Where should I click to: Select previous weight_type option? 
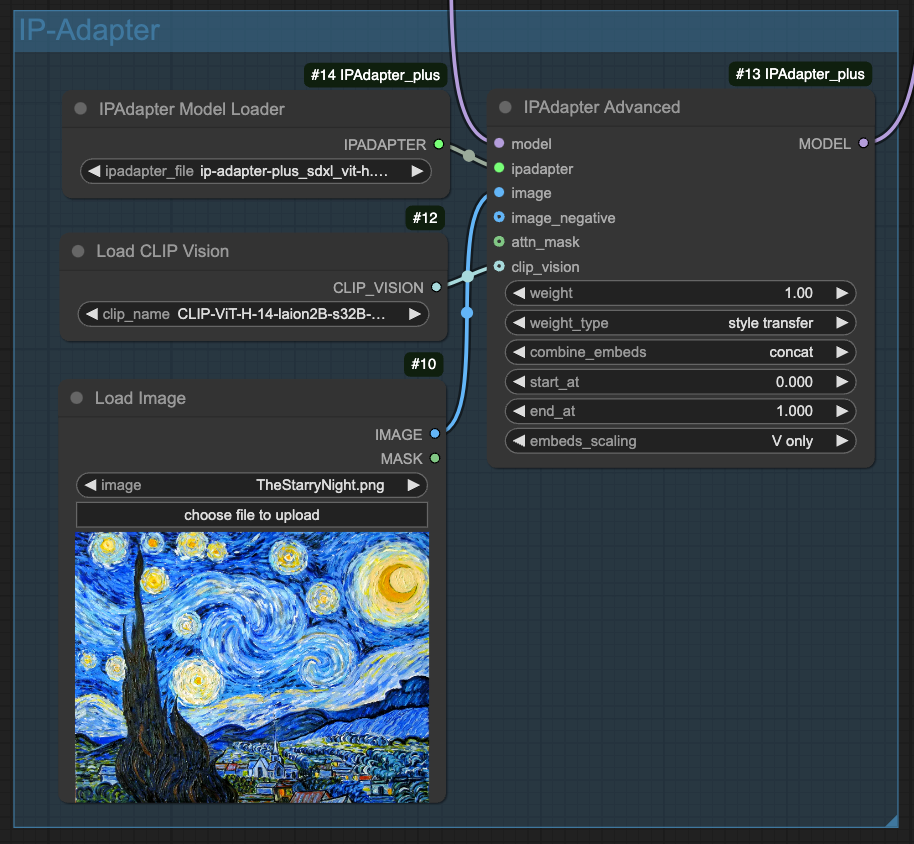(519, 322)
